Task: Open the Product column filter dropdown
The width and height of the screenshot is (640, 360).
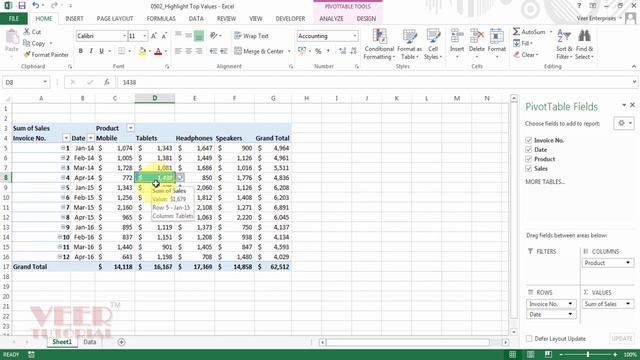Action: pos(130,128)
